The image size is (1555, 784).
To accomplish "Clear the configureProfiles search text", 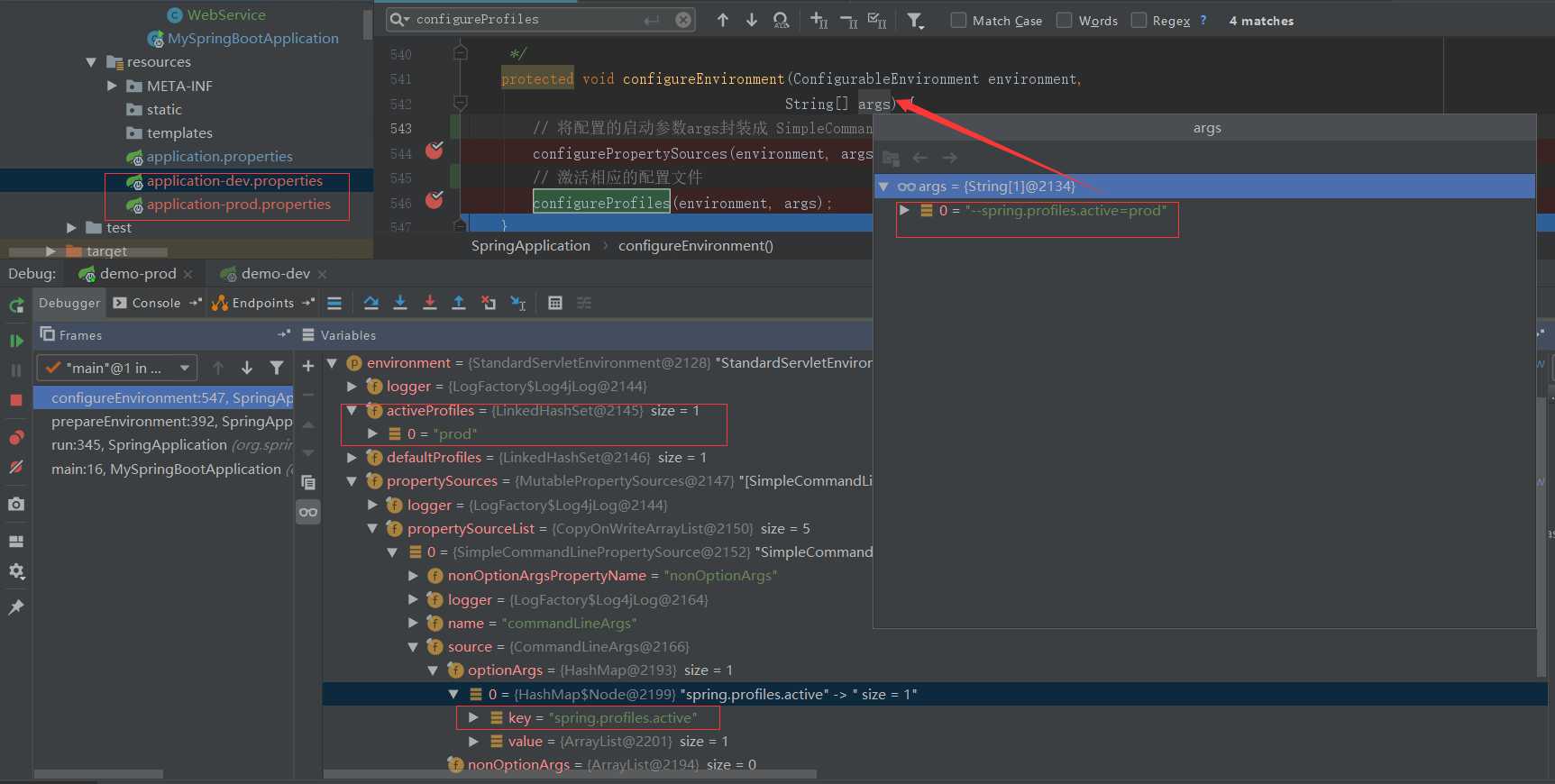I will coord(684,20).
